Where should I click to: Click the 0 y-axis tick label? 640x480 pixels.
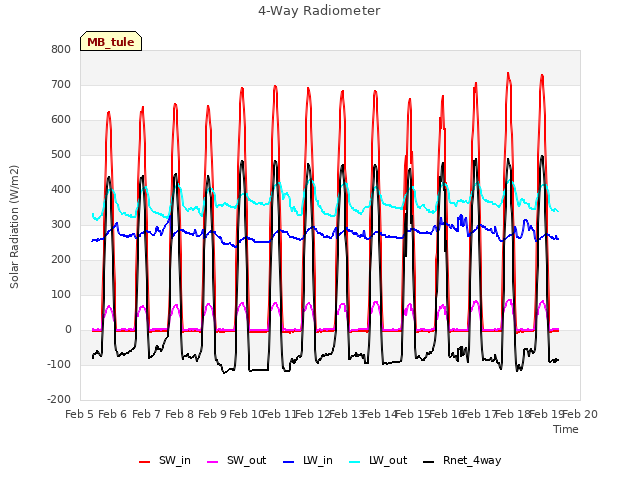pyautogui.click(x=68, y=330)
